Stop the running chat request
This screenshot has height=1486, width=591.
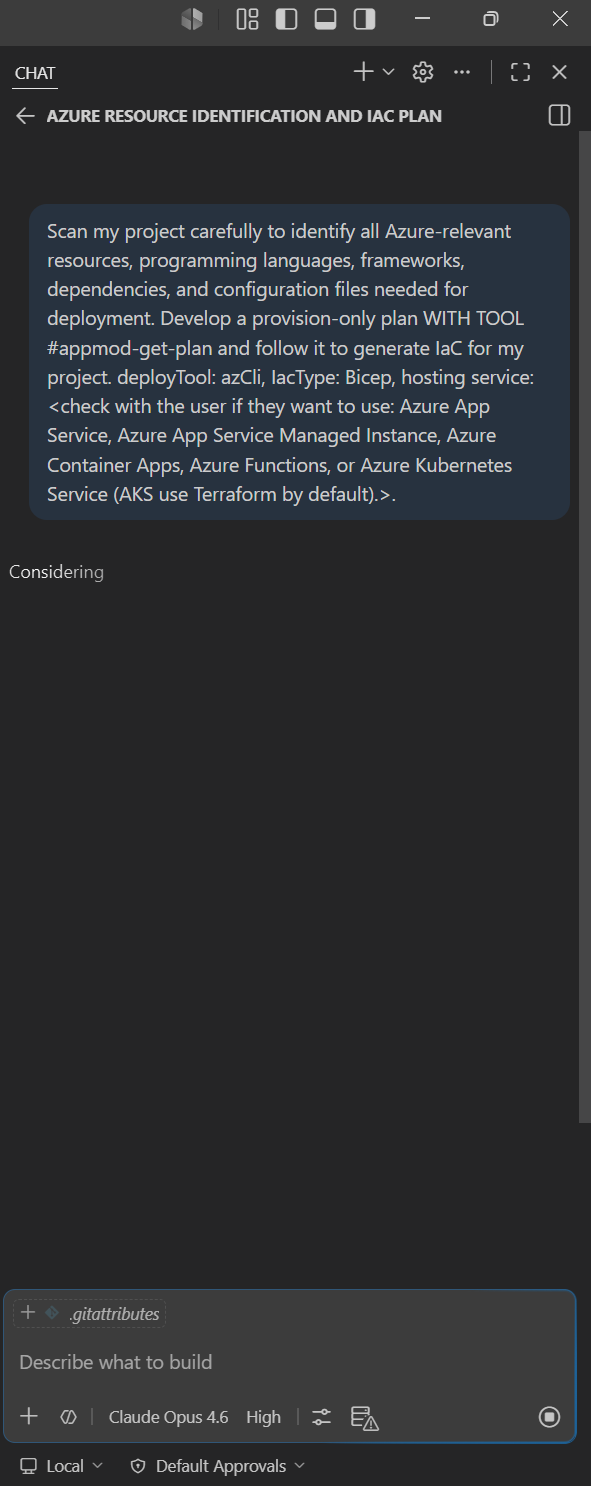pyautogui.click(x=549, y=1417)
